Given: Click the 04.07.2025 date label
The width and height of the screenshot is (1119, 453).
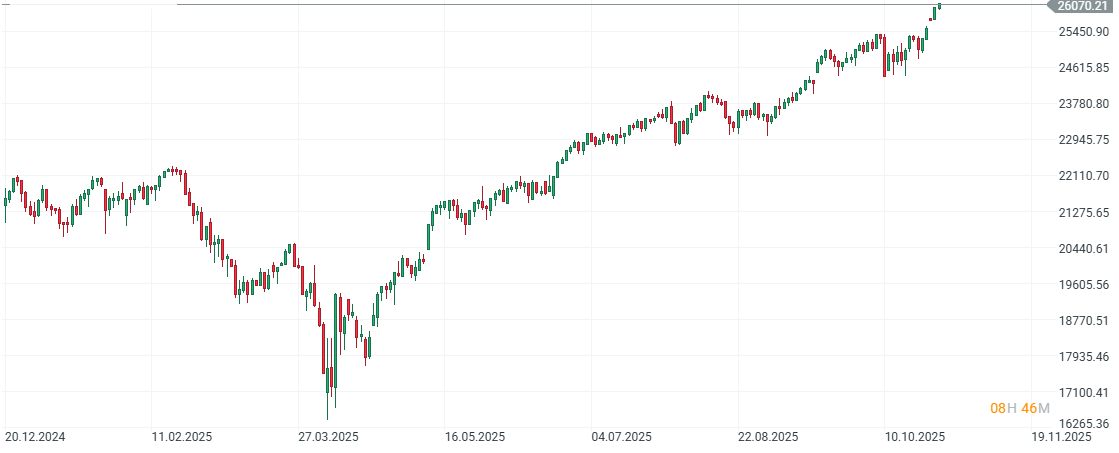Looking at the screenshot, I should coord(621,437).
